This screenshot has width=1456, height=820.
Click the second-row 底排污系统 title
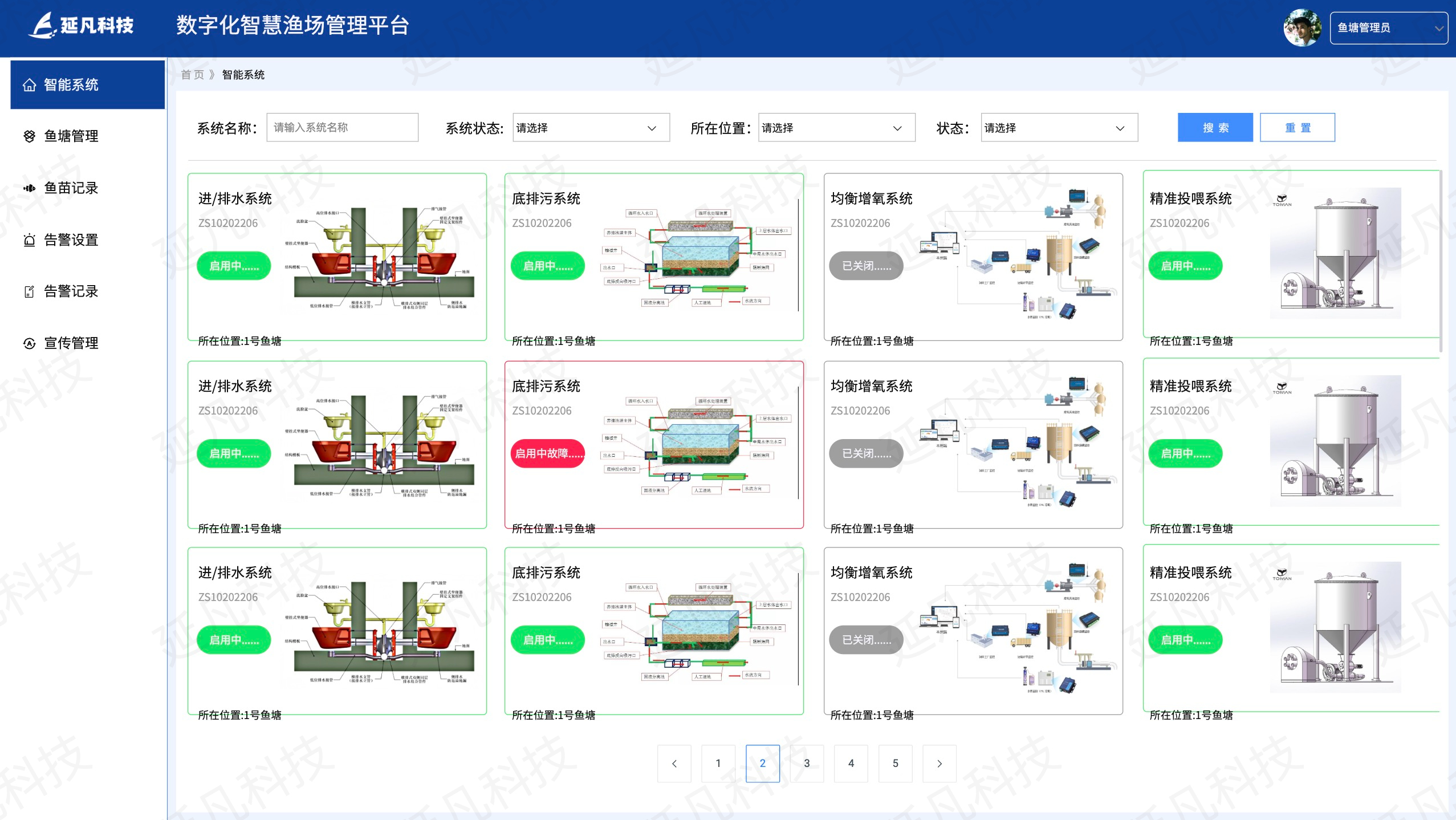(546, 386)
